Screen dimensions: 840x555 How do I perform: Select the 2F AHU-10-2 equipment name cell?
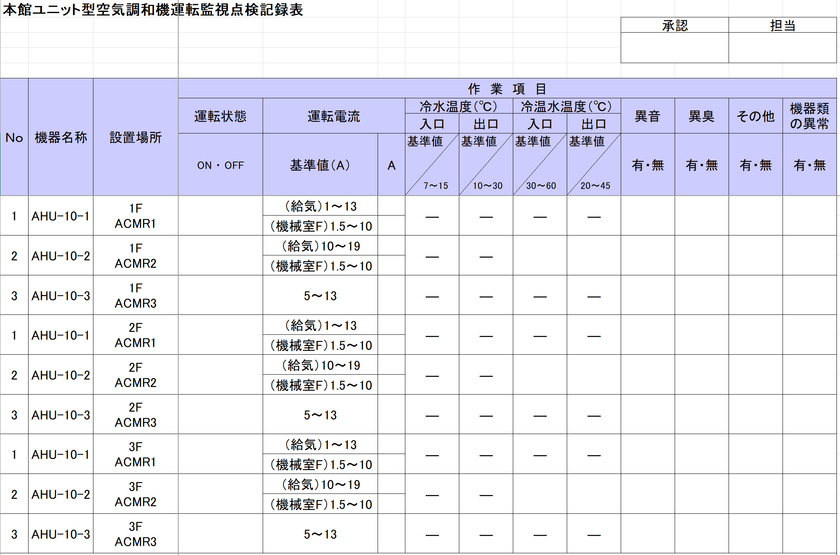[x=61, y=375]
